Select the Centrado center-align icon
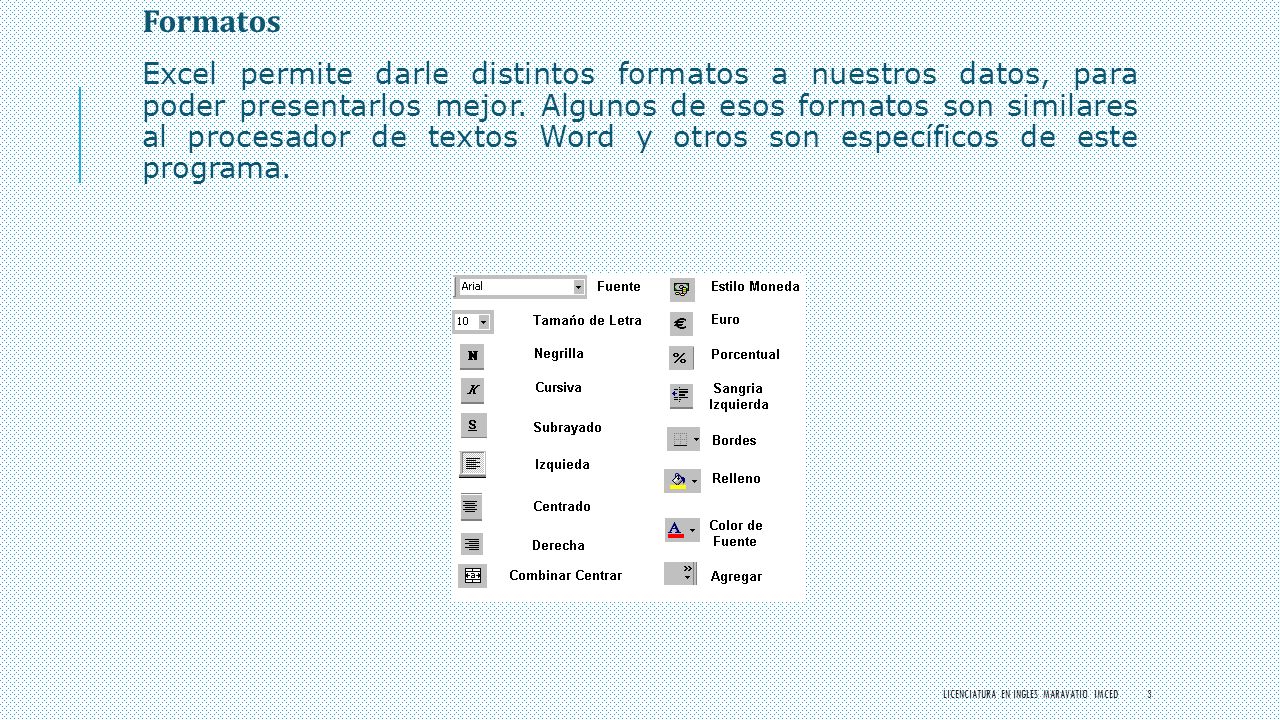Screen dimensions: 1280x720 click(471, 507)
